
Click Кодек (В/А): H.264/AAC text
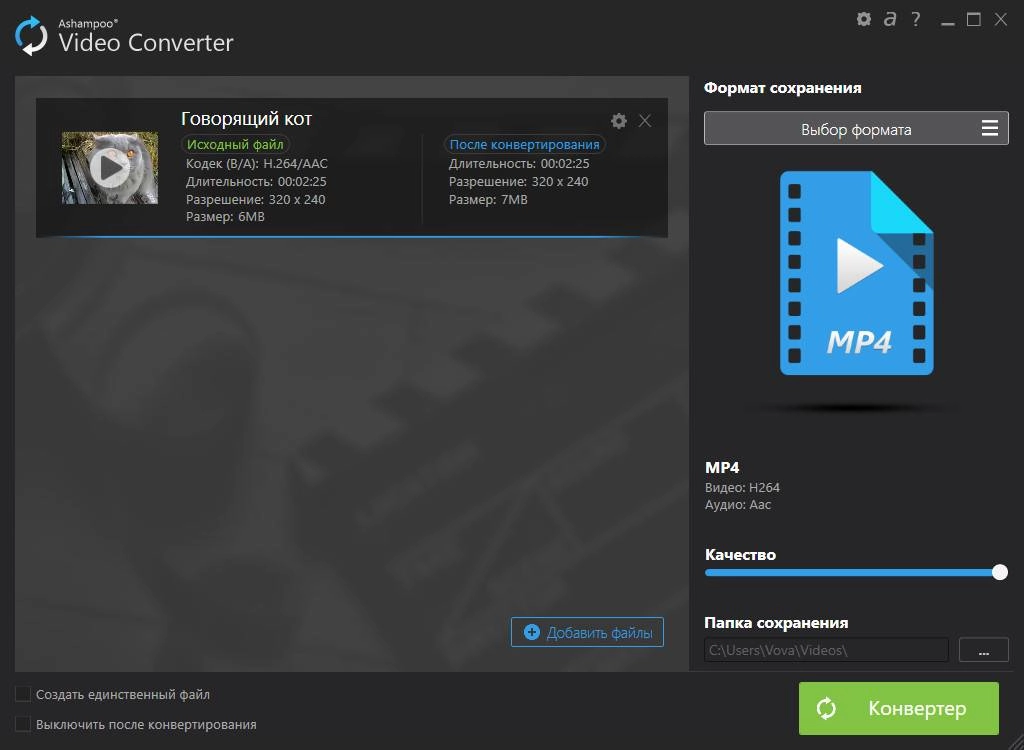click(257, 163)
